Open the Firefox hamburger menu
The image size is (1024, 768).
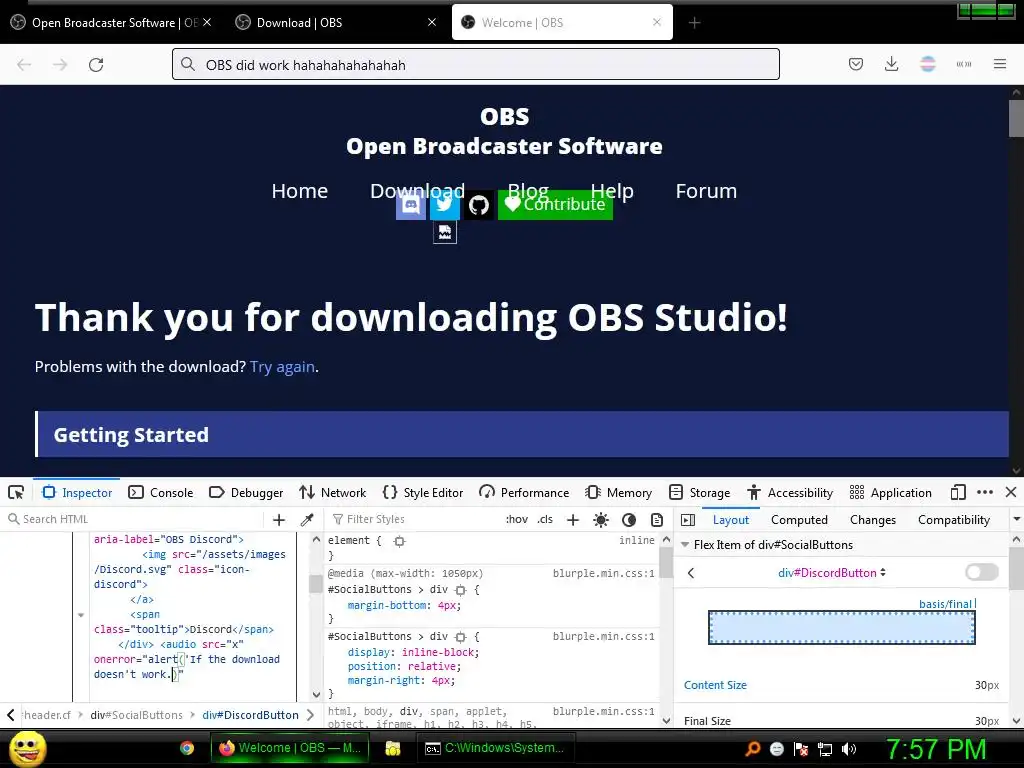click(999, 64)
